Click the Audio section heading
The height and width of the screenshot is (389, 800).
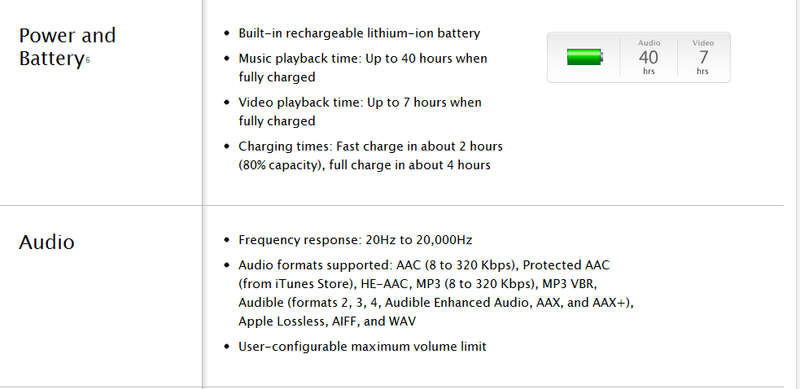click(x=46, y=242)
